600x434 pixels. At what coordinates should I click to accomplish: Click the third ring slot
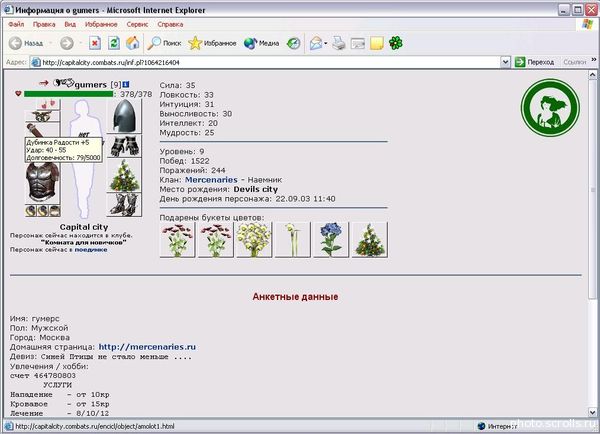55,210
